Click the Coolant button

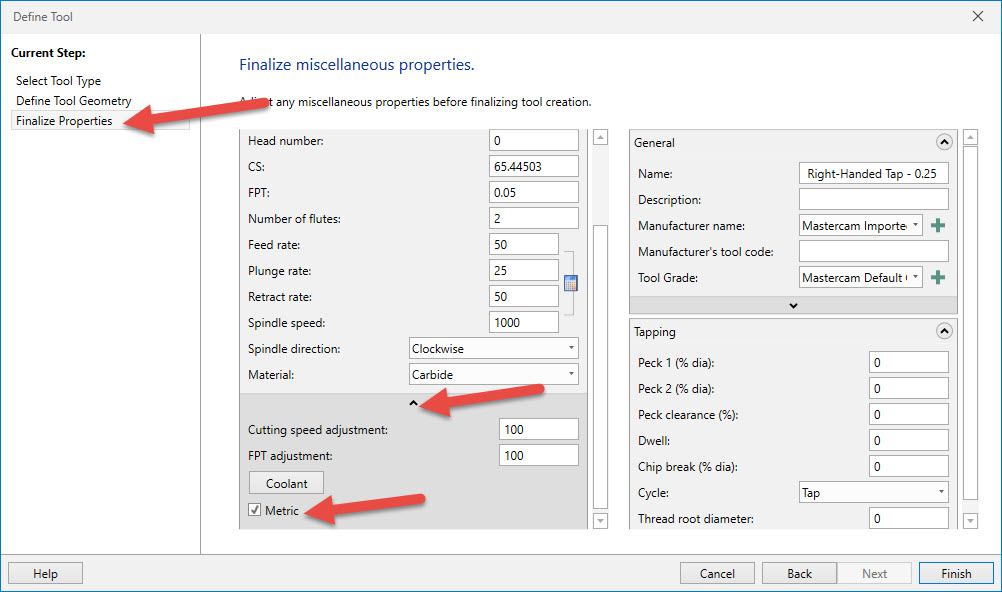coord(286,483)
